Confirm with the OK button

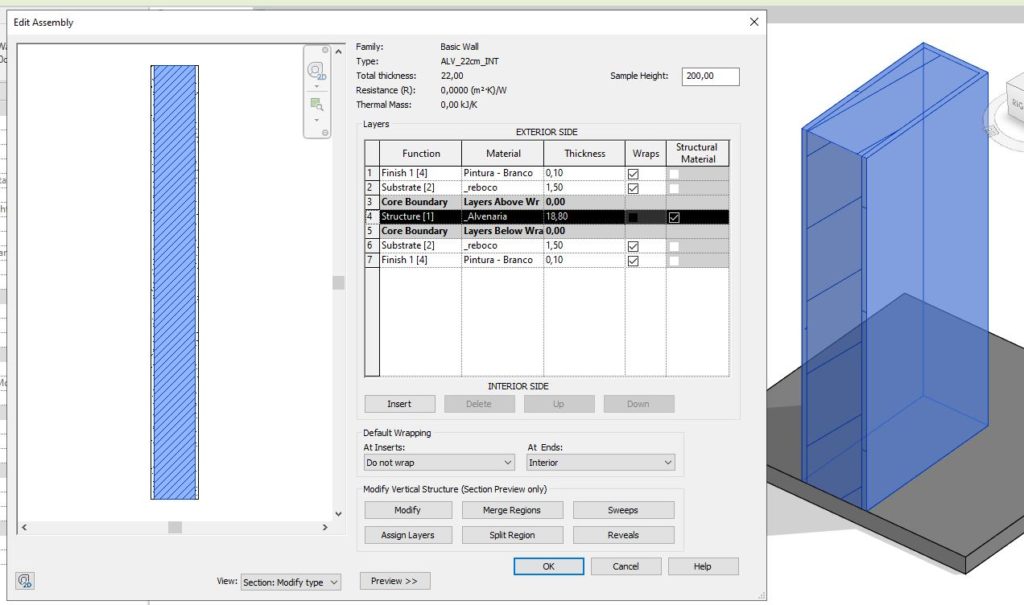point(549,566)
